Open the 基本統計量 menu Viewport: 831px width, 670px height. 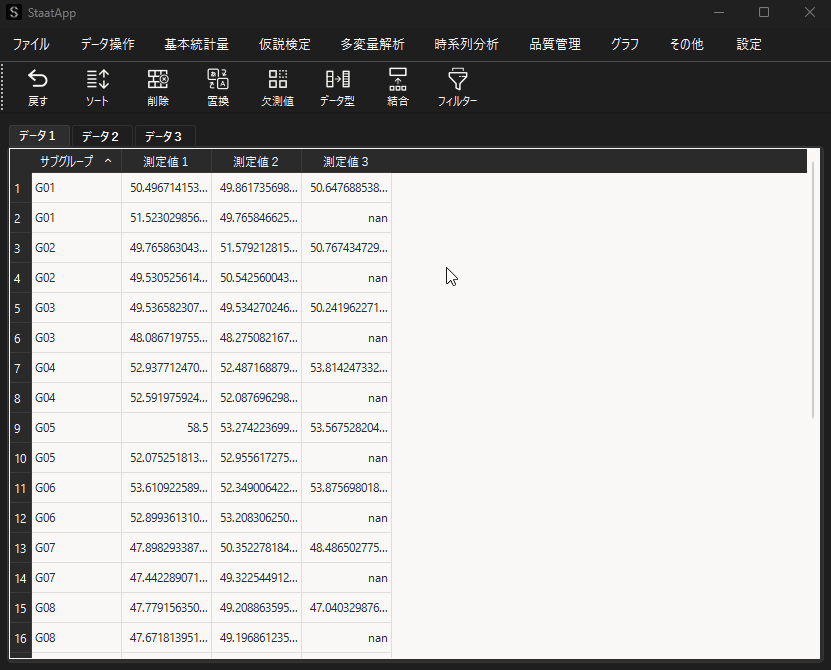pos(196,44)
